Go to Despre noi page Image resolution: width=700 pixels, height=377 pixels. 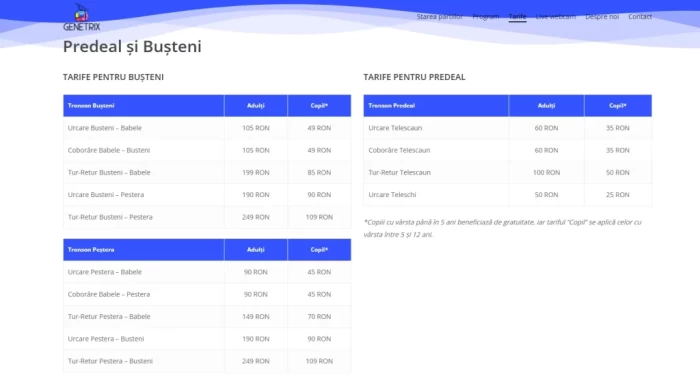tap(602, 17)
